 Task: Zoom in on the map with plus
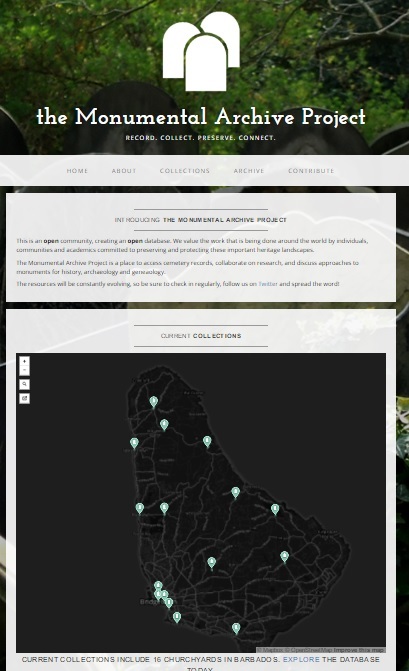(24, 361)
